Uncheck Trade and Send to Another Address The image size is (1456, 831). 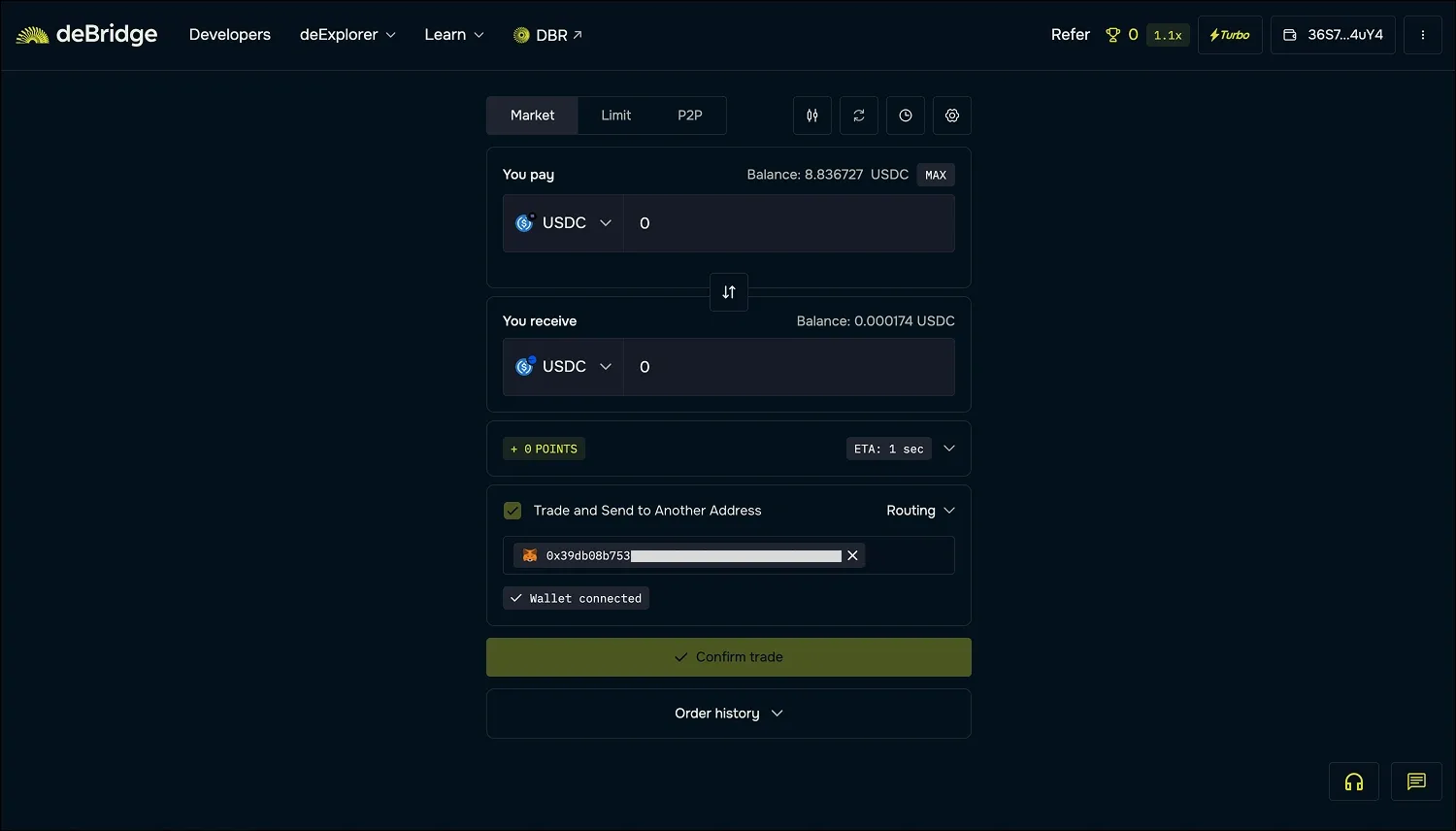pos(513,511)
